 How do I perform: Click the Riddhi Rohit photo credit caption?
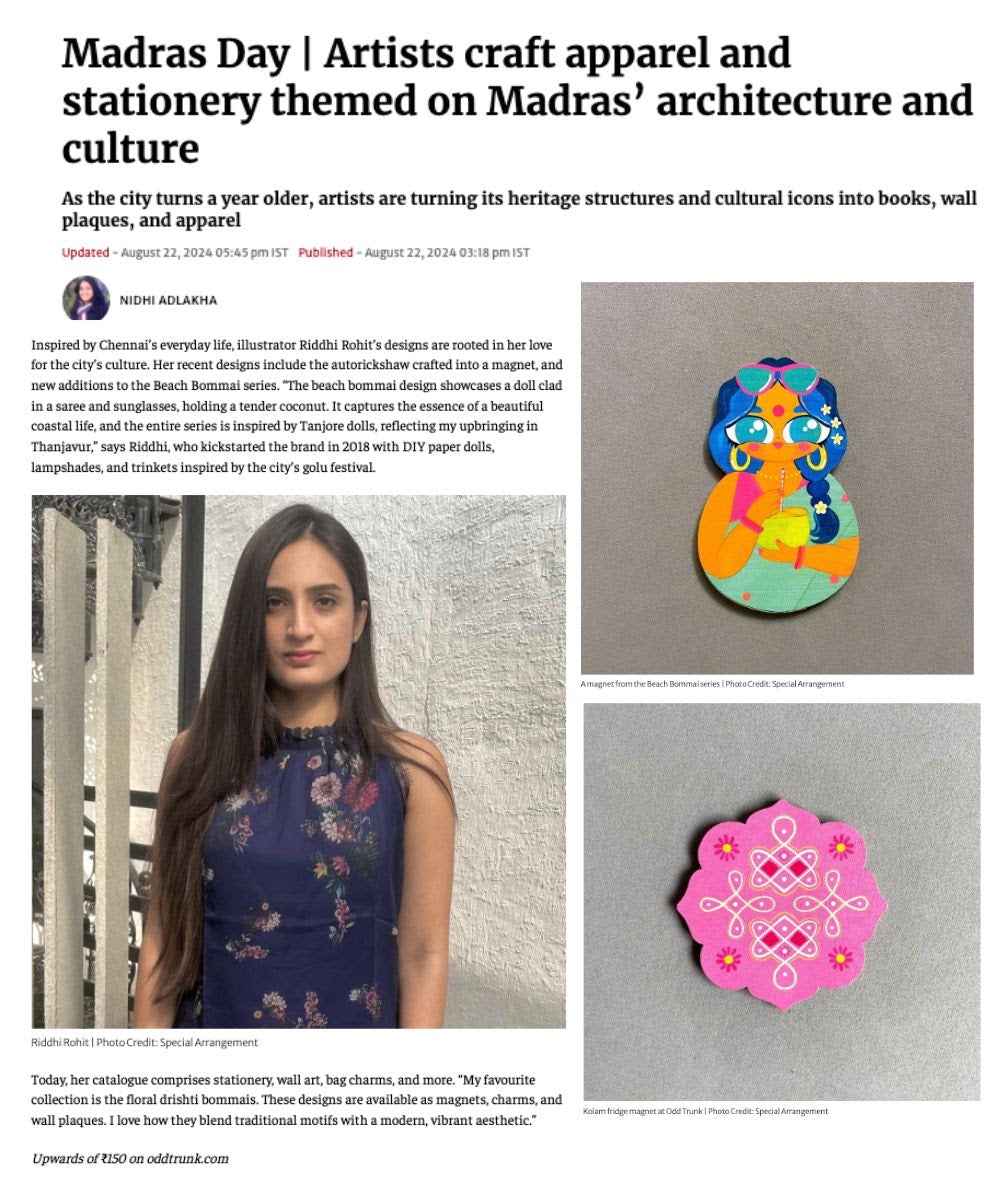point(145,1042)
